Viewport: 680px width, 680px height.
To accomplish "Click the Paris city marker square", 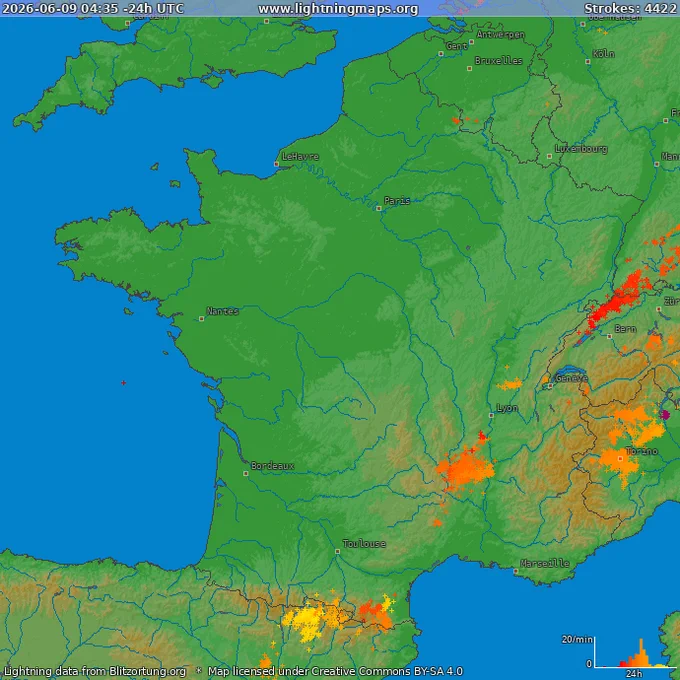I will pos(379,209).
